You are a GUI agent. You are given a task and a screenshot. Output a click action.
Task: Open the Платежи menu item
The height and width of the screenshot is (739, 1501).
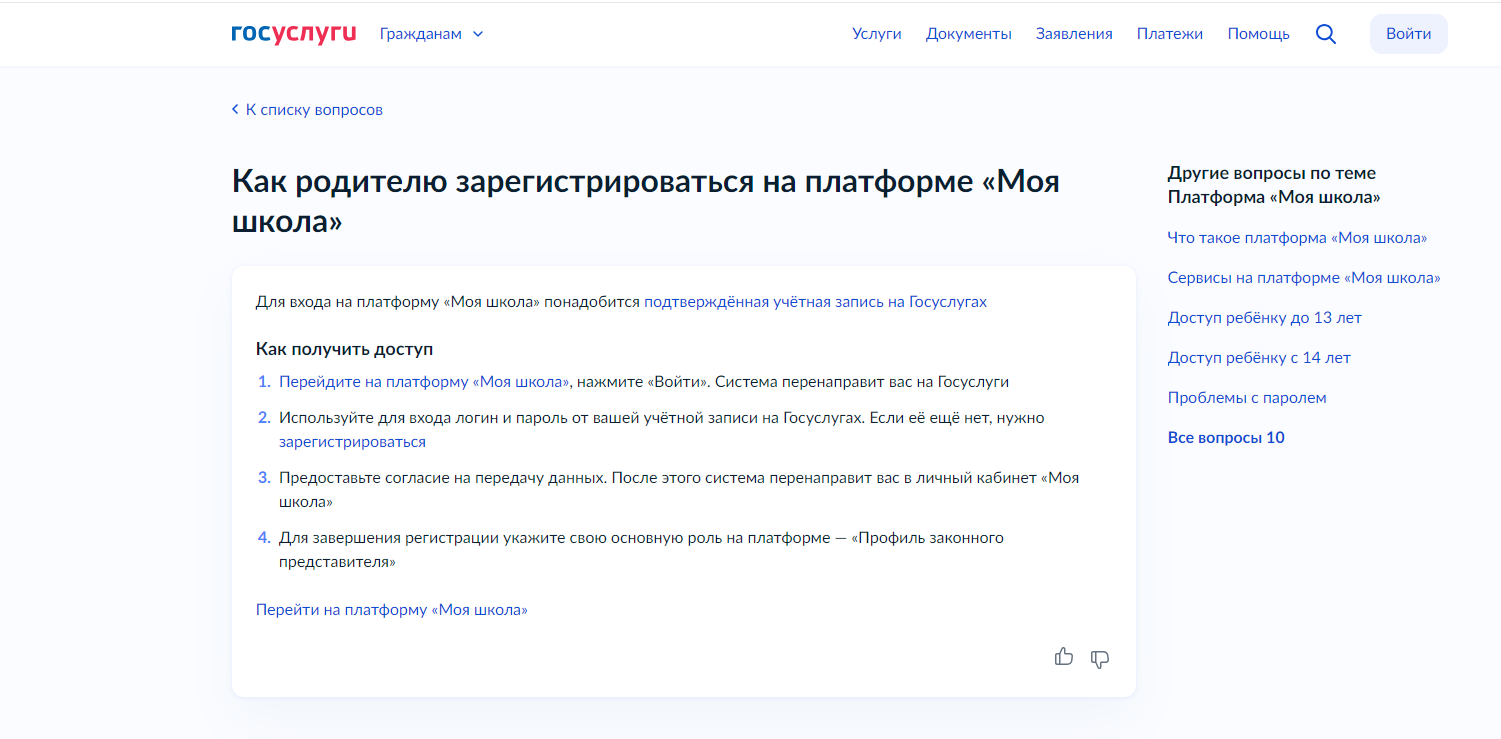(x=1170, y=34)
